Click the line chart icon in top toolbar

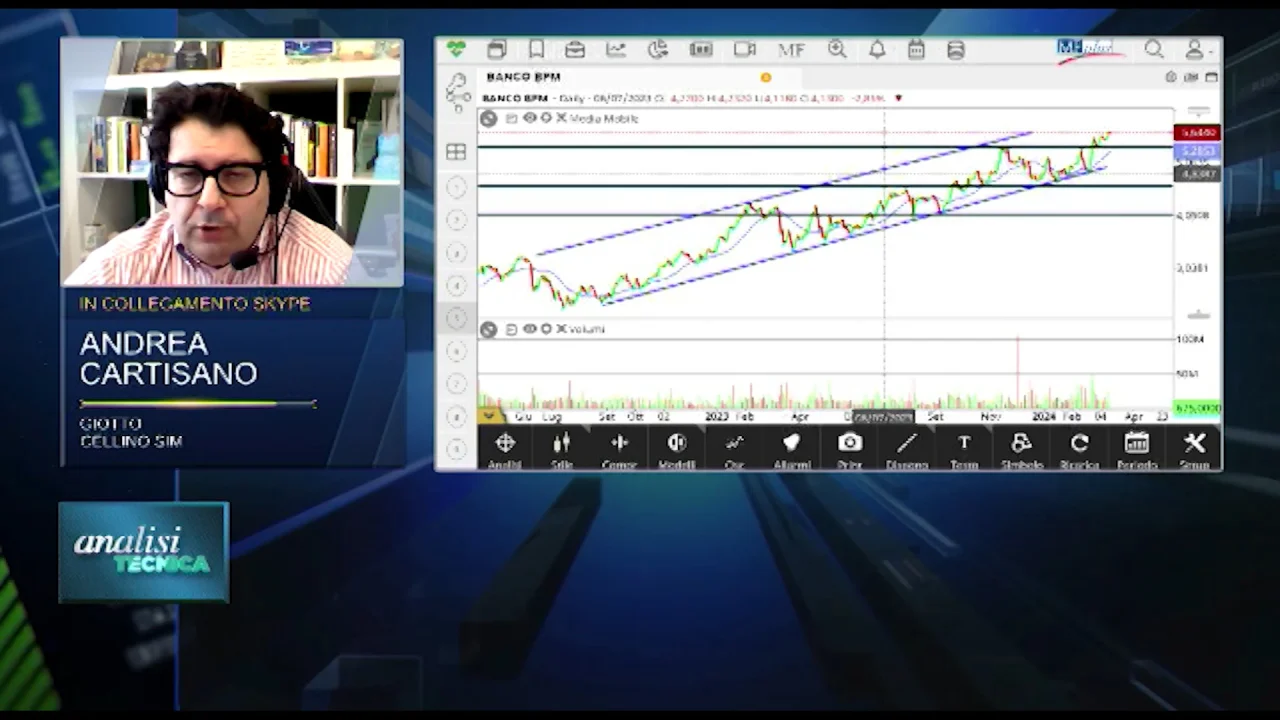click(x=616, y=49)
